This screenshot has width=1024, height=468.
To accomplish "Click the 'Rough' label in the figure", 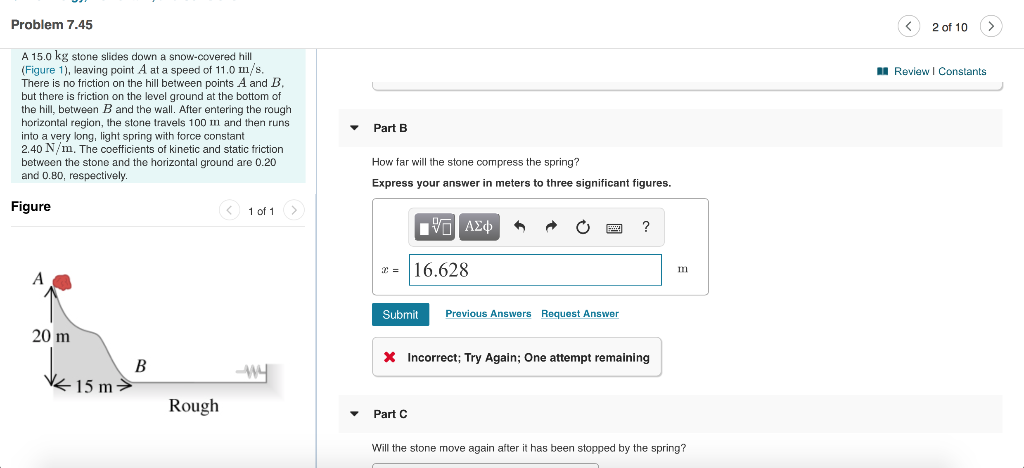I will (x=194, y=405).
